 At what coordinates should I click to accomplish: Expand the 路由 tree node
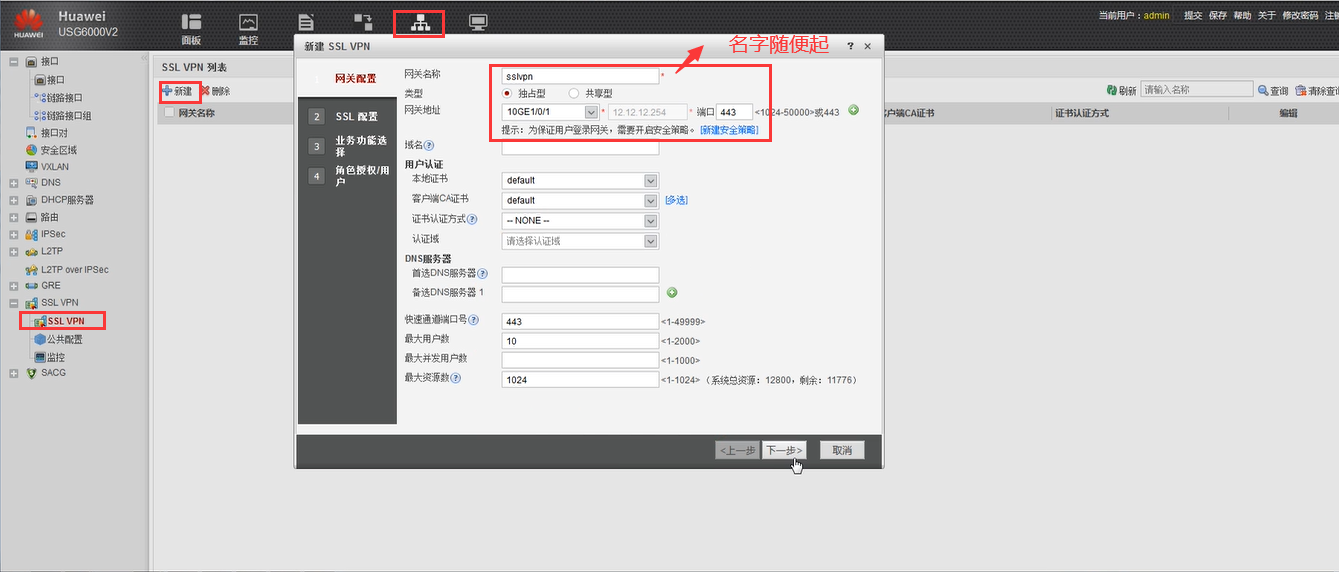pos(13,217)
